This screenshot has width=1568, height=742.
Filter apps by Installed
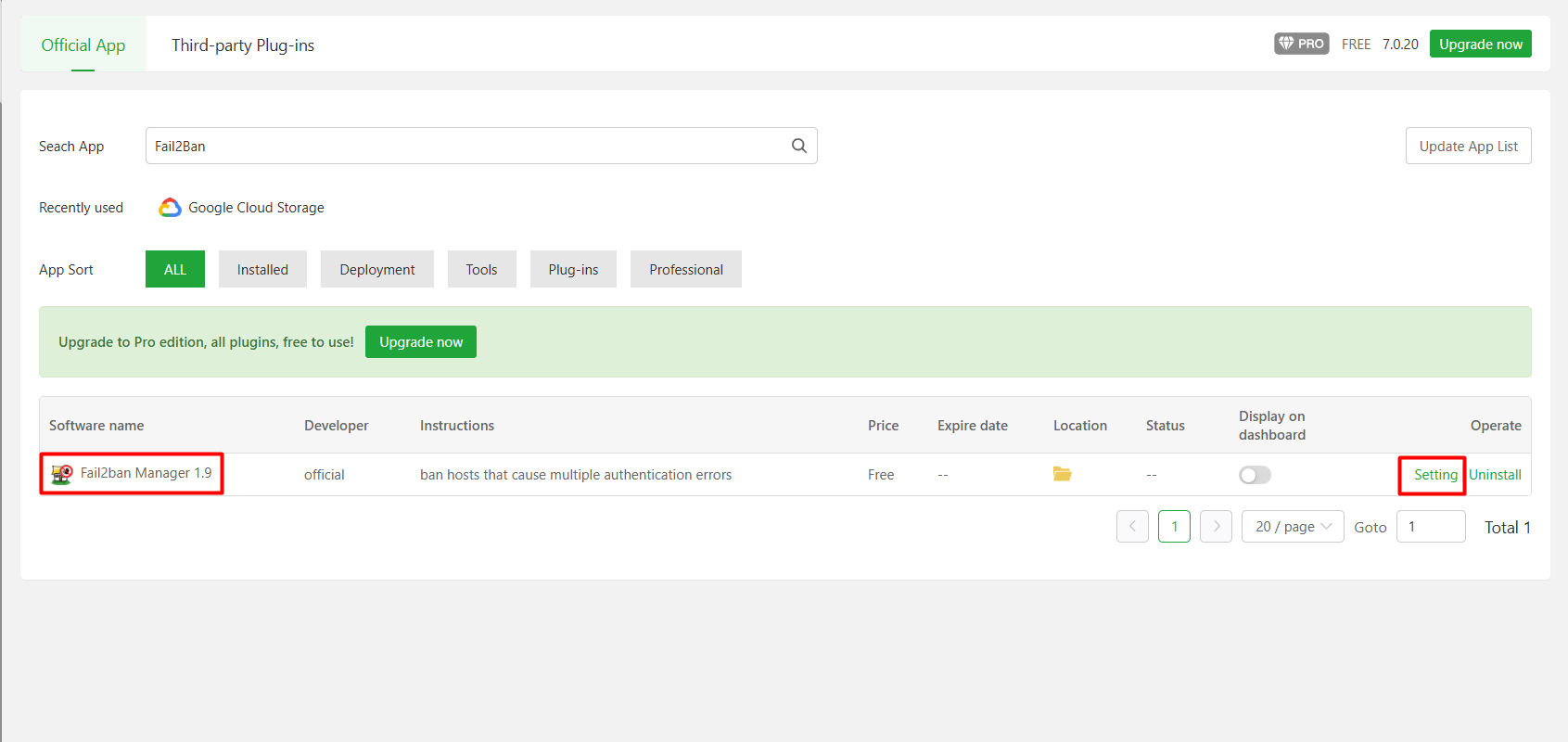[x=262, y=269]
